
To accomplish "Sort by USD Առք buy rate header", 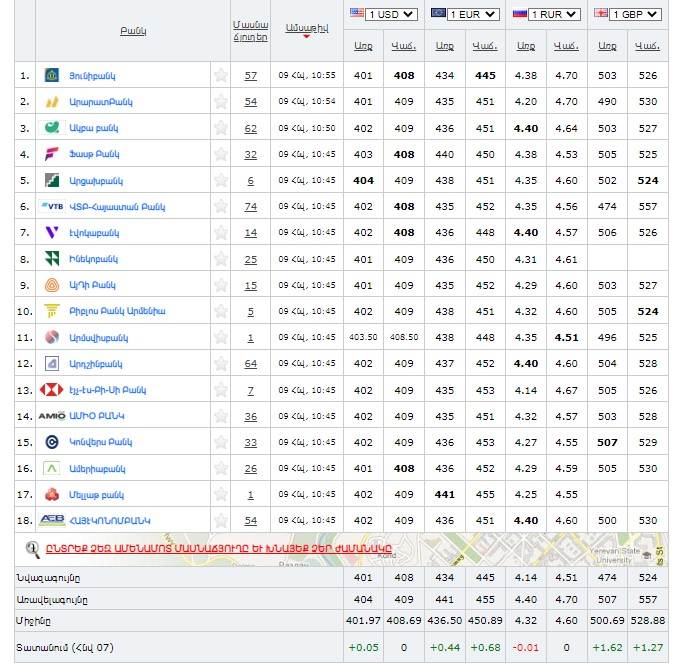I will pos(363,45).
